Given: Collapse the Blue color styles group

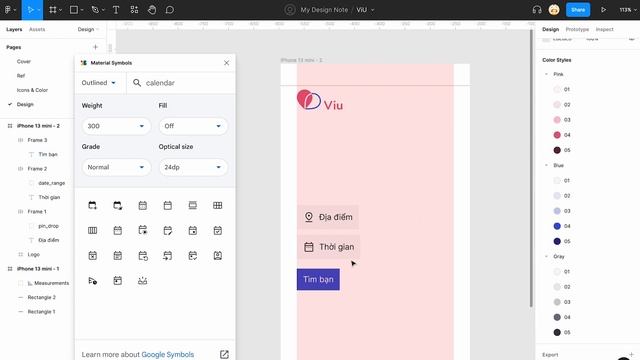Looking at the screenshot, I should pyautogui.click(x=547, y=165).
